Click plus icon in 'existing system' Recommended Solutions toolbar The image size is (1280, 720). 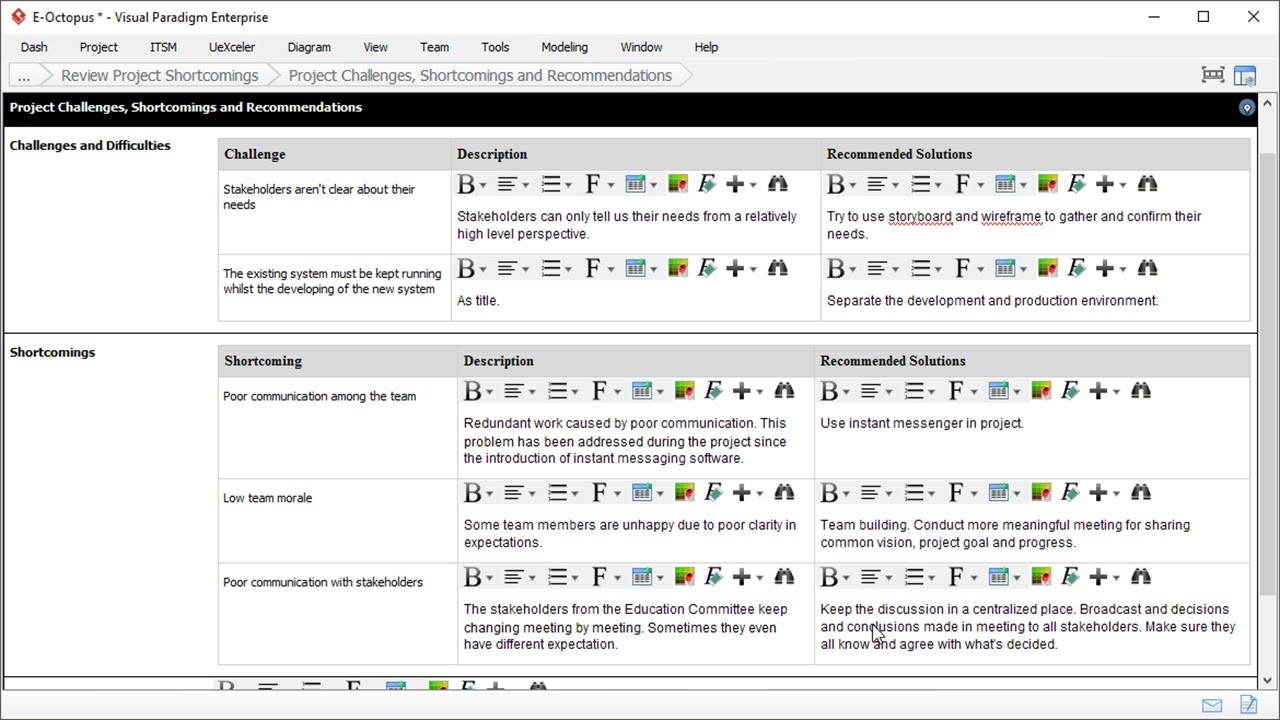coord(1105,268)
